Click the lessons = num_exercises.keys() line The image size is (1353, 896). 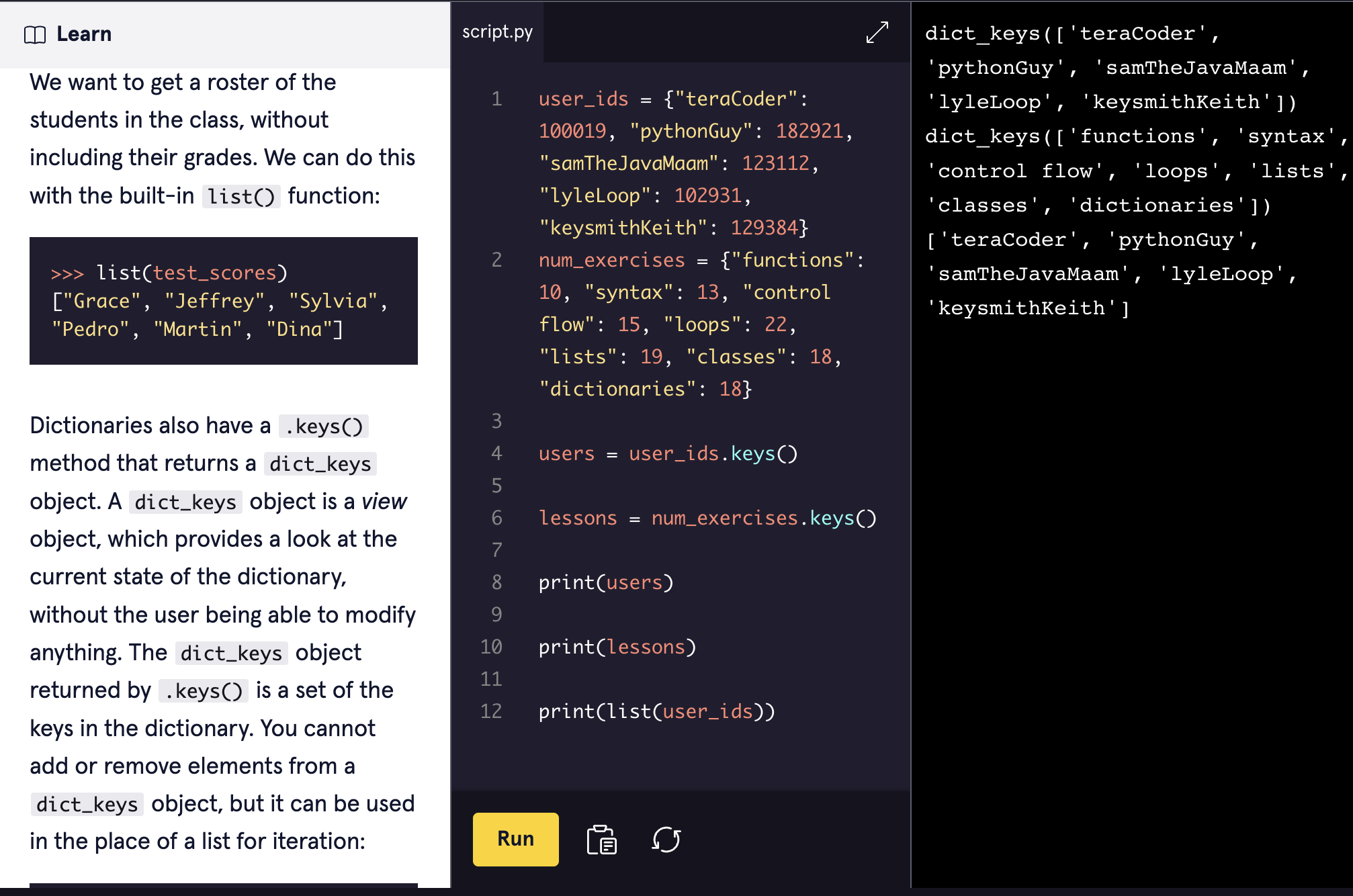[x=707, y=518]
